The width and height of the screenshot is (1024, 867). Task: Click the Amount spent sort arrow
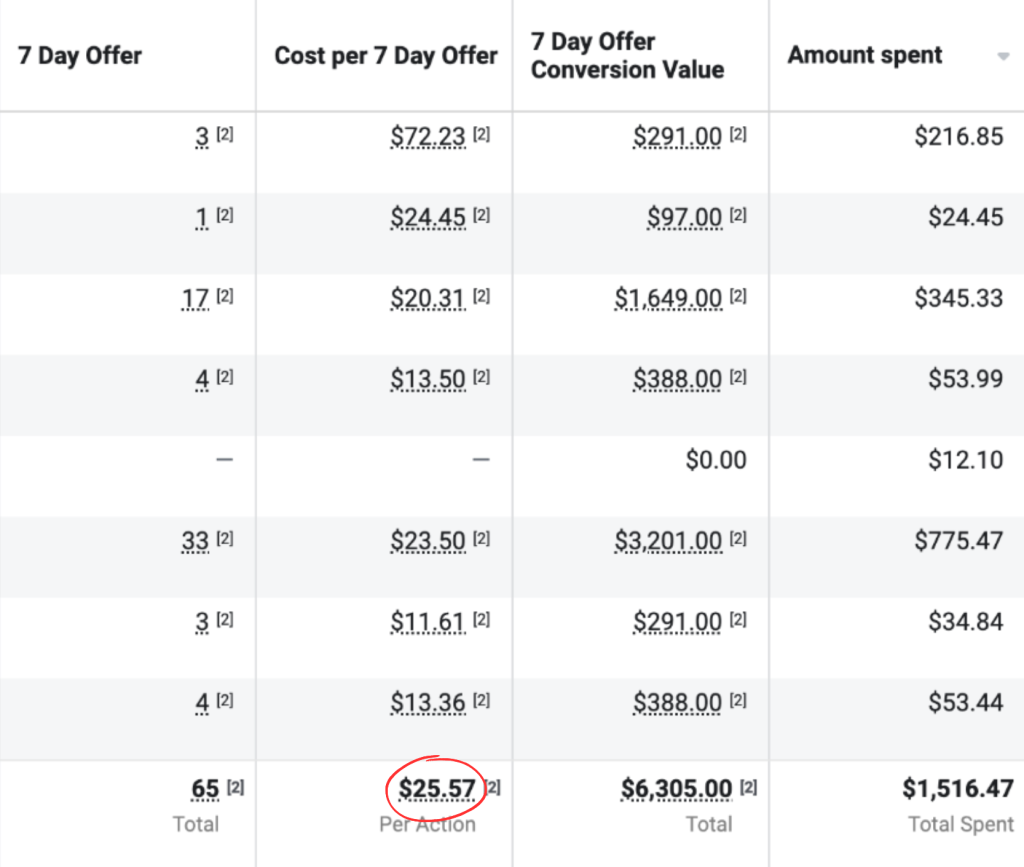(x=1003, y=57)
